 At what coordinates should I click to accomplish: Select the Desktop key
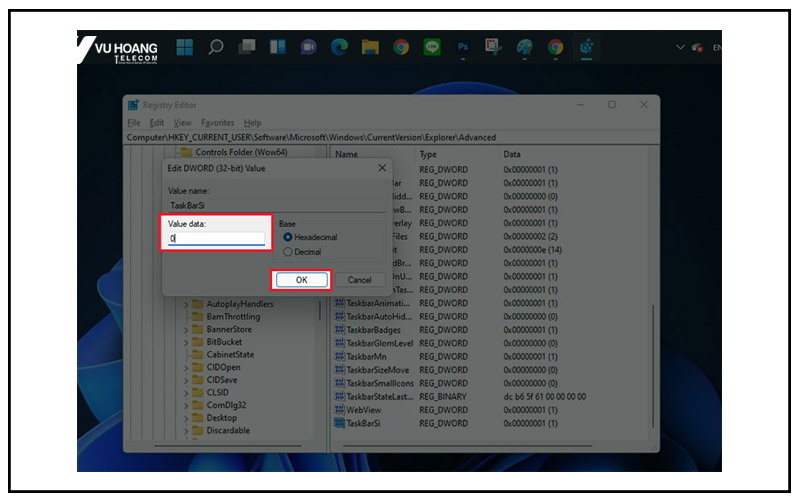pyautogui.click(x=221, y=418)
